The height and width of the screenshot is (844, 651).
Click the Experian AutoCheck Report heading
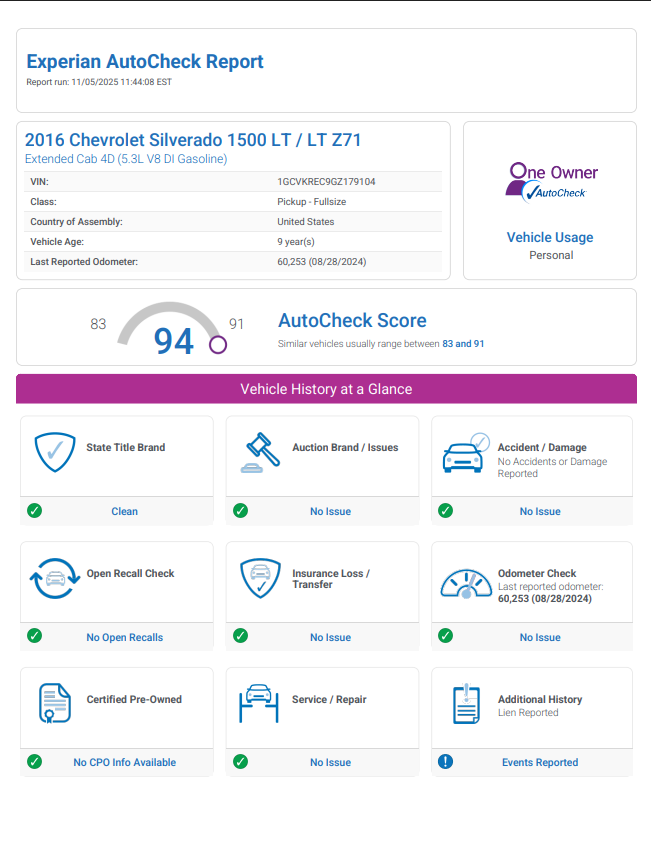click(145, 62)
